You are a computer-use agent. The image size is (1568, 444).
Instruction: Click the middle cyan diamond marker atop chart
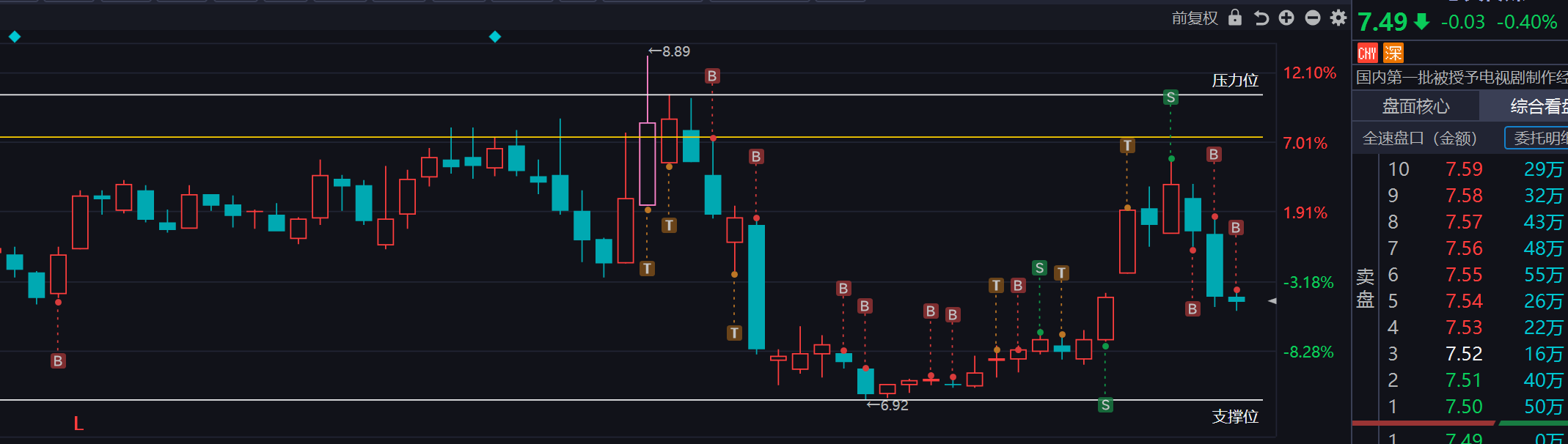pyautogui.click(x=495, y=37)
